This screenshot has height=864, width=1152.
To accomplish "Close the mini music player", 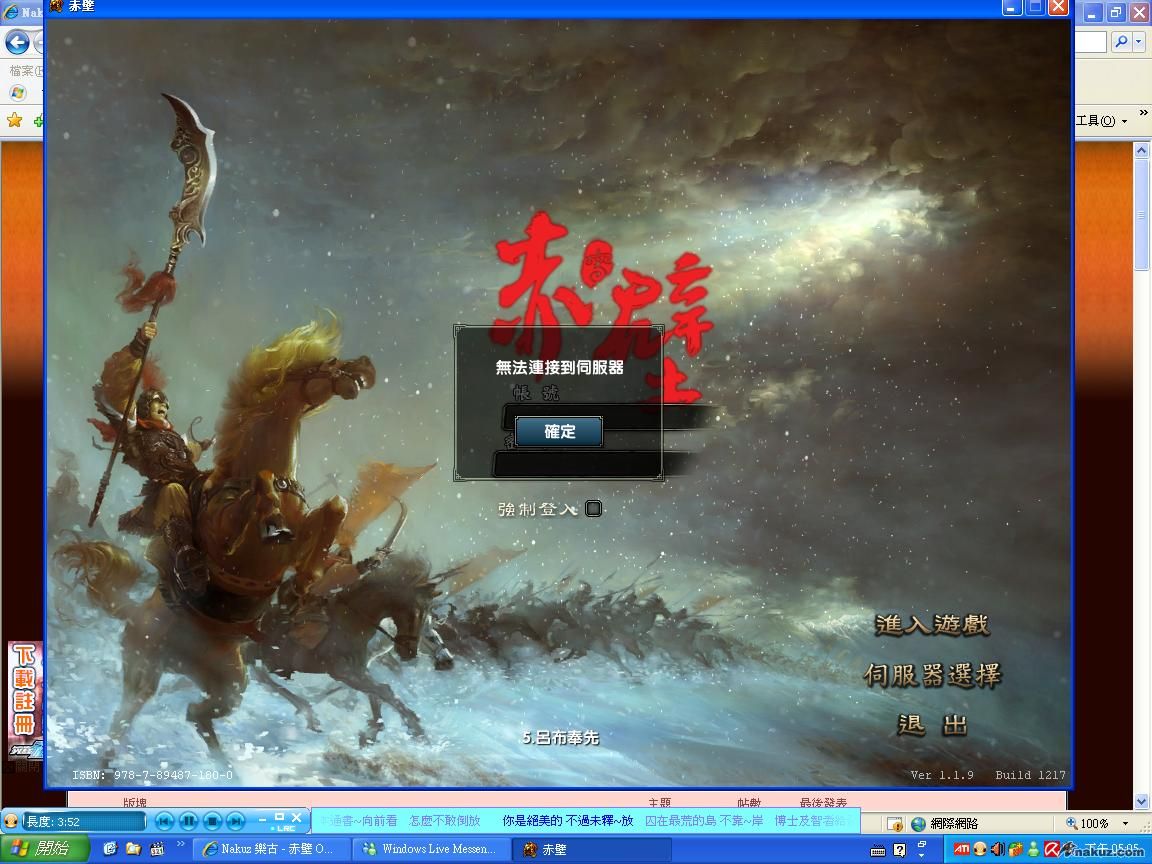I will tap(296, 817).
